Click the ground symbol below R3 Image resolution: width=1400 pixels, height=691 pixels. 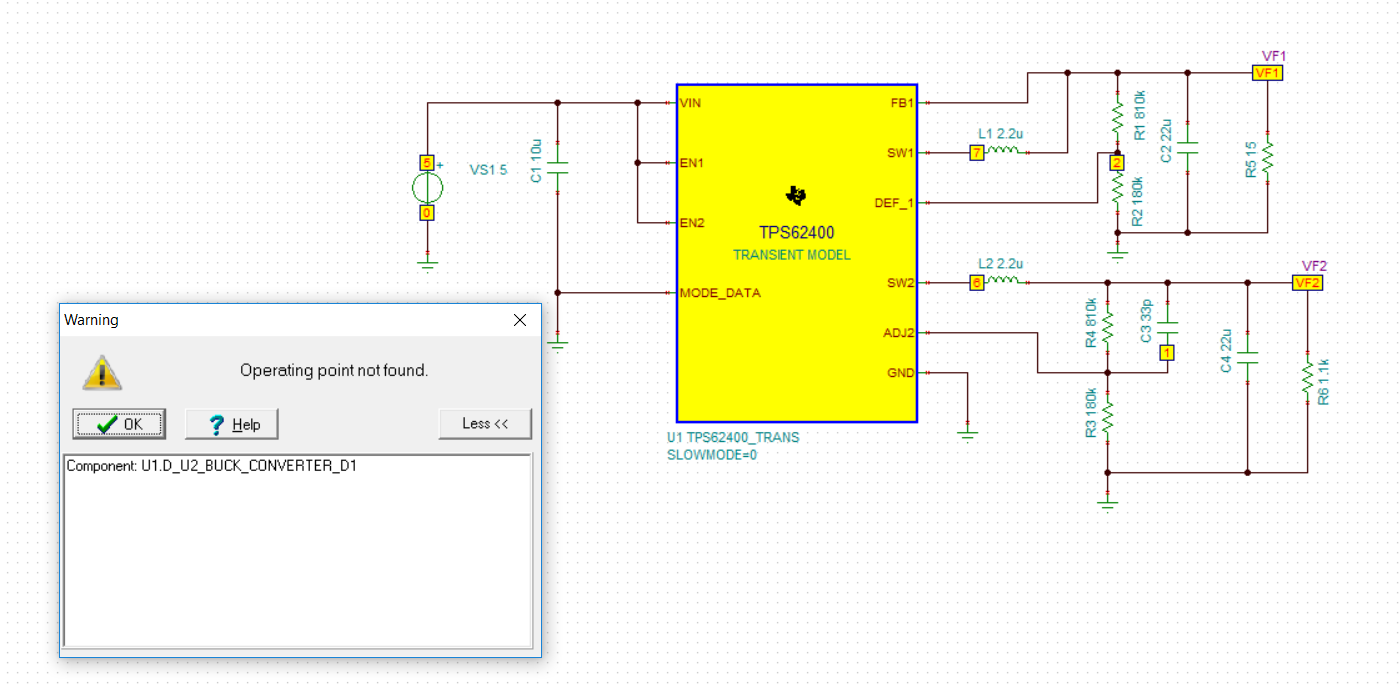[x=1107, y=503]
